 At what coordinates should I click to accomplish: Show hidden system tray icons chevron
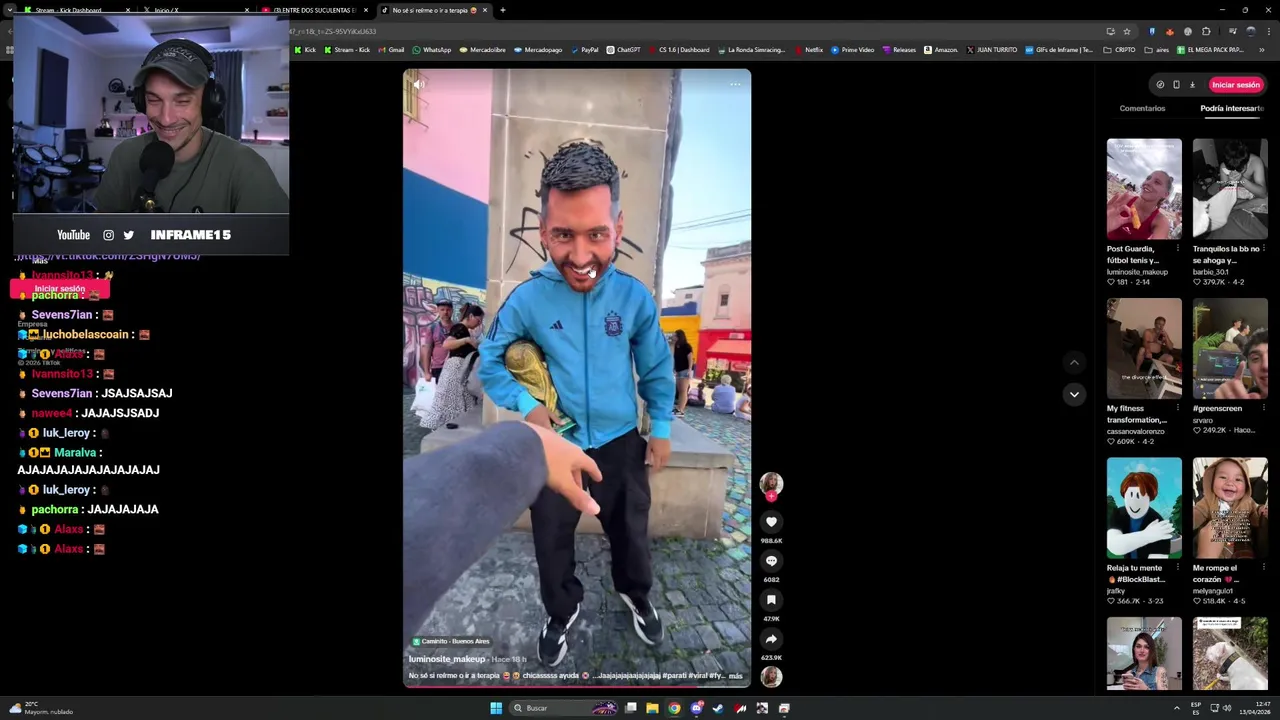(1176, 708)
